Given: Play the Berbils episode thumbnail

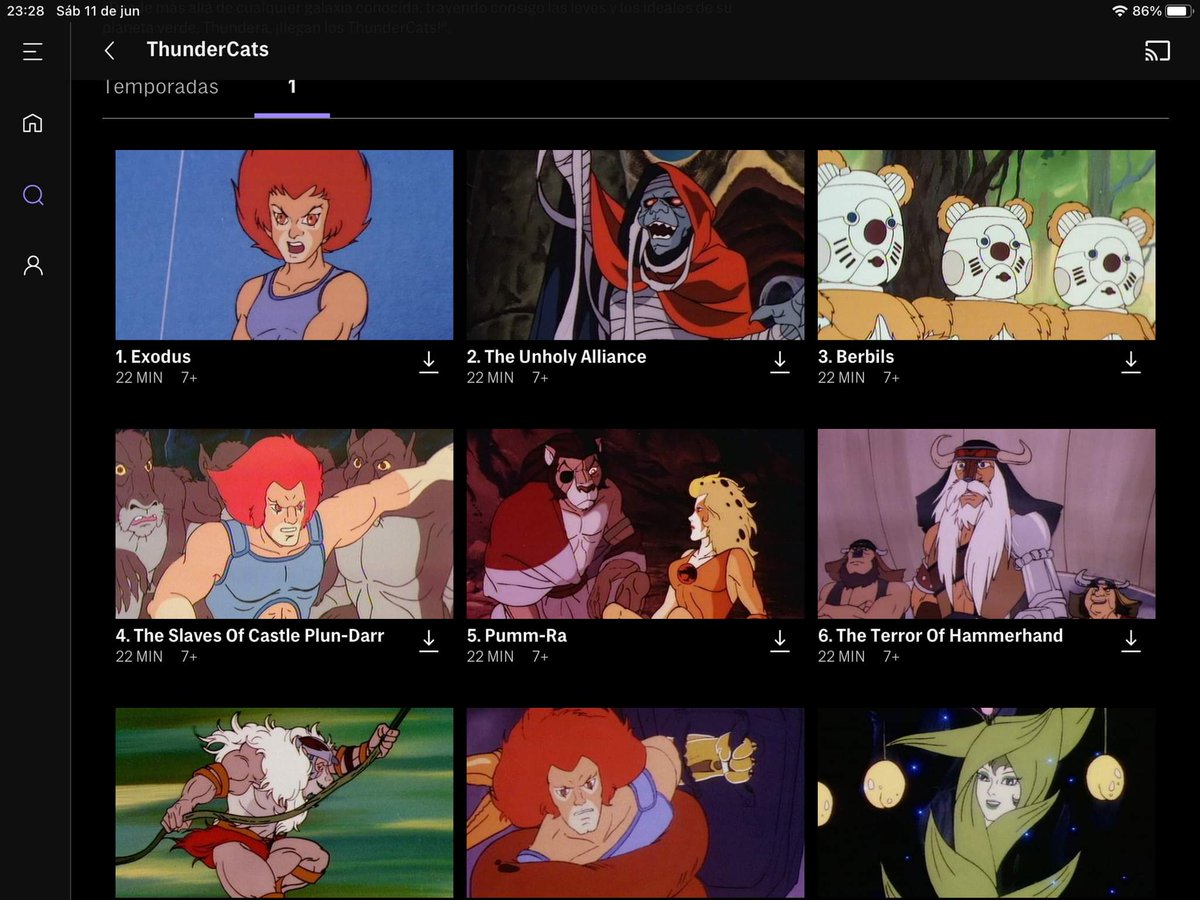Looking at the screenshot, I should pos(986,245).
